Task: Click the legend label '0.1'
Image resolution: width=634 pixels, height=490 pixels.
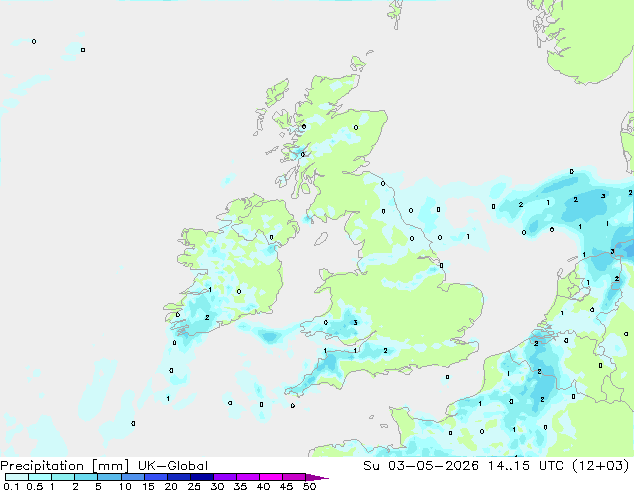Action: click(x=11, y=486)
